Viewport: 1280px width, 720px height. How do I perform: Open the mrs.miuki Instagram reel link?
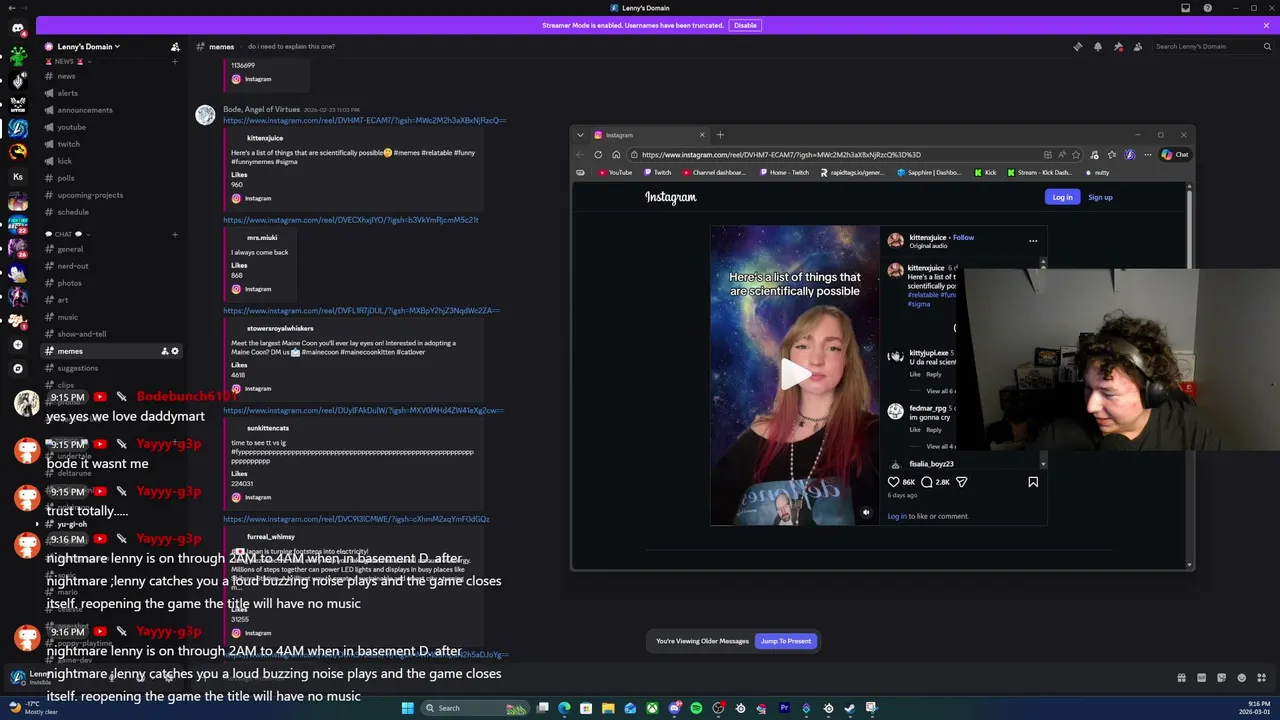tap(351, 220)
